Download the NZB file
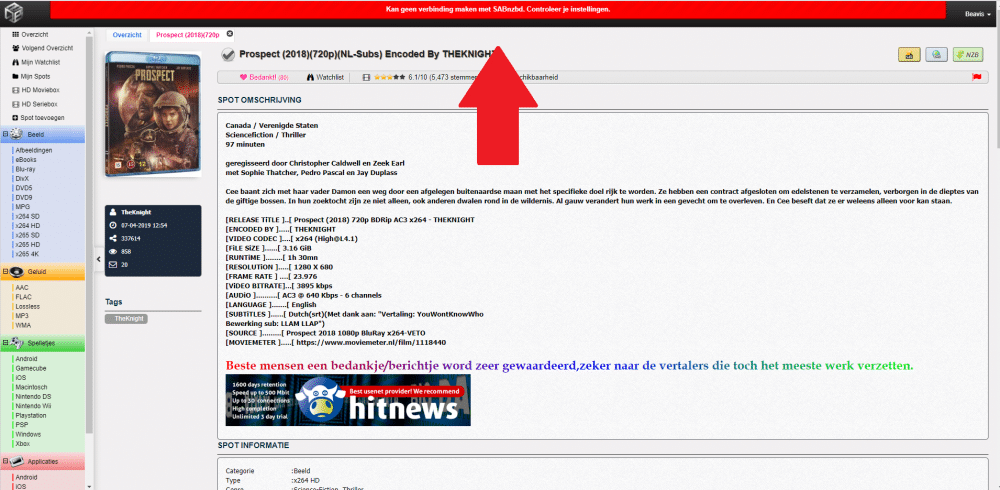 (967, 56)
